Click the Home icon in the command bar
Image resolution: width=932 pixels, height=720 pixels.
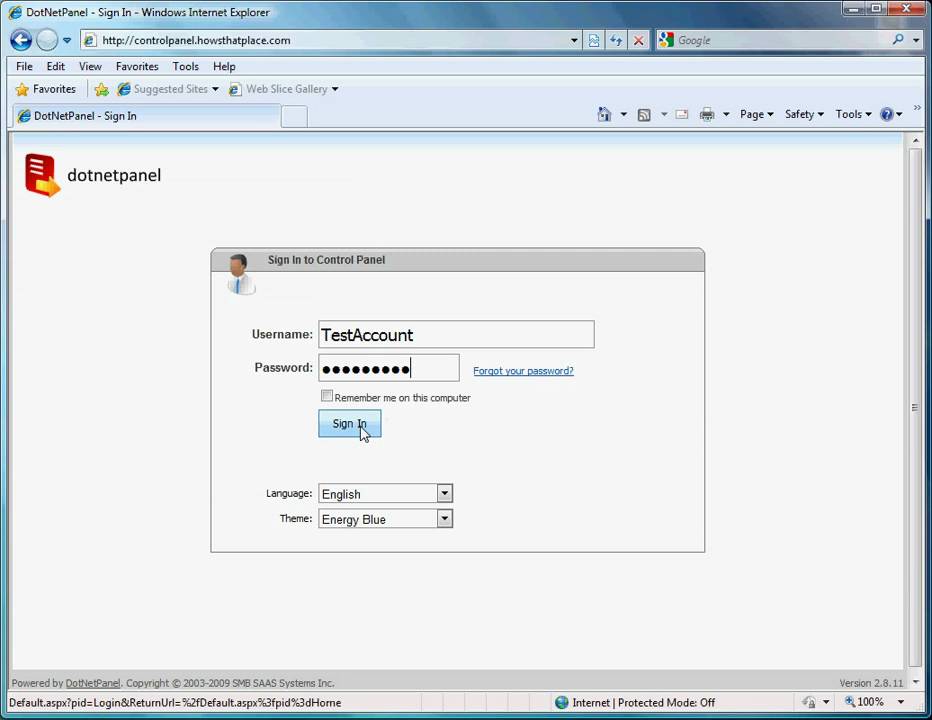(x=604, y=114)
